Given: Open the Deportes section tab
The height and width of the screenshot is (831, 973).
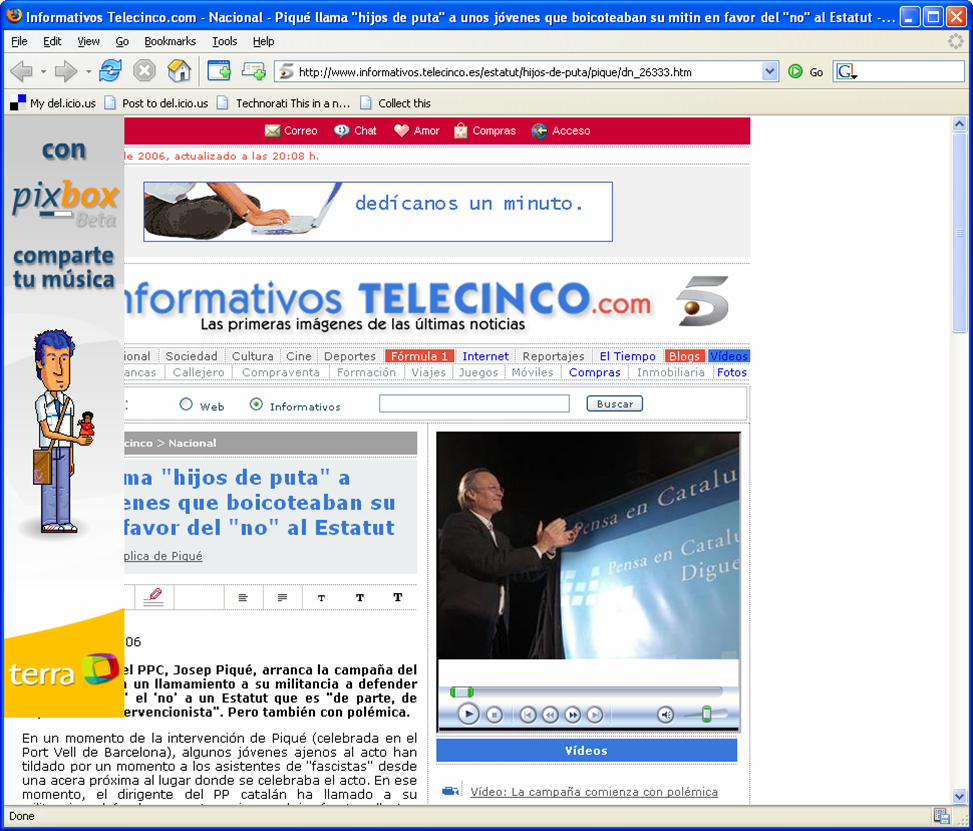Looking at the screenshot, I should 349,356.
